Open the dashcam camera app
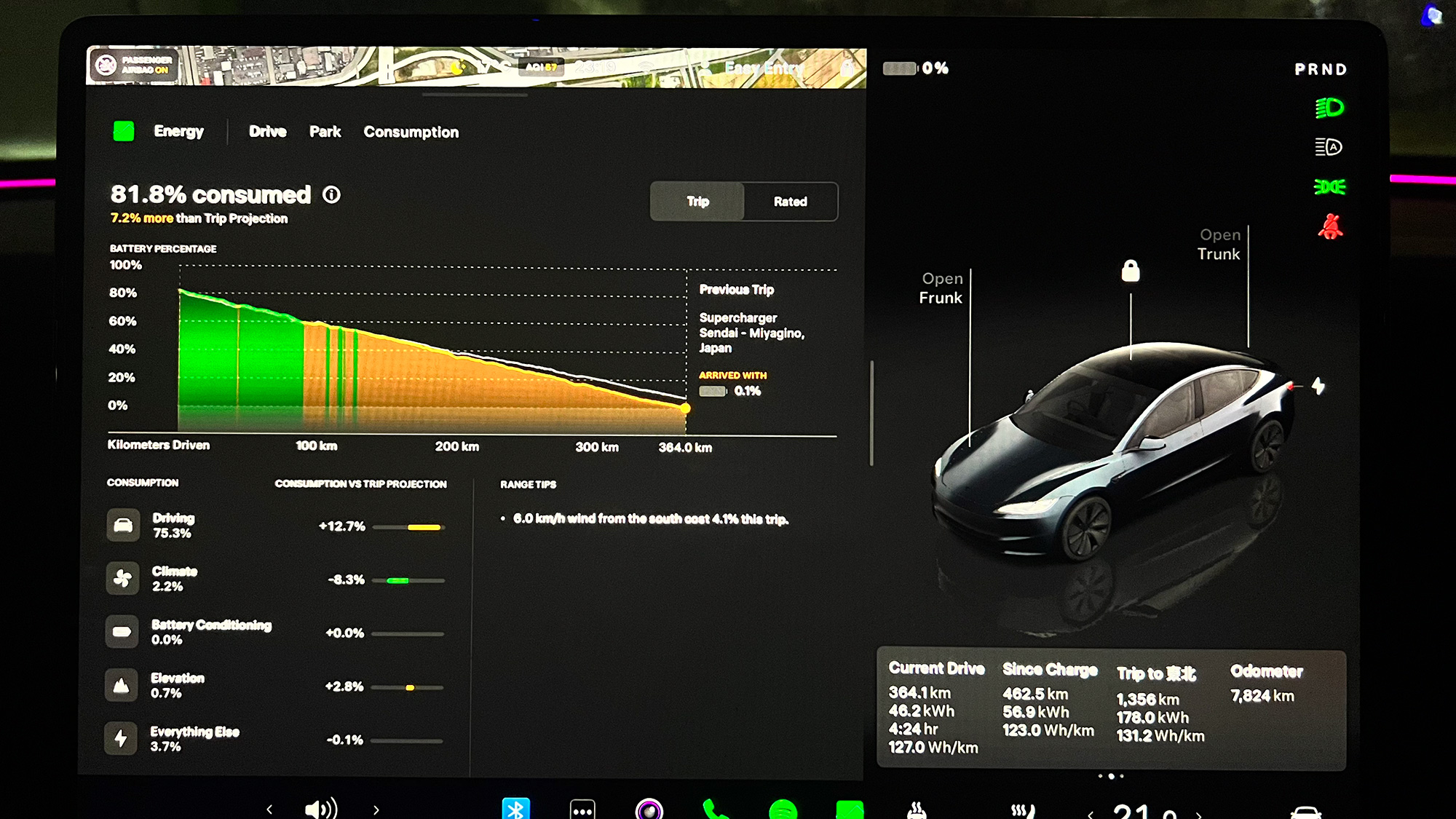This screenshot has height=819, width=1456. tap(649, 810)
